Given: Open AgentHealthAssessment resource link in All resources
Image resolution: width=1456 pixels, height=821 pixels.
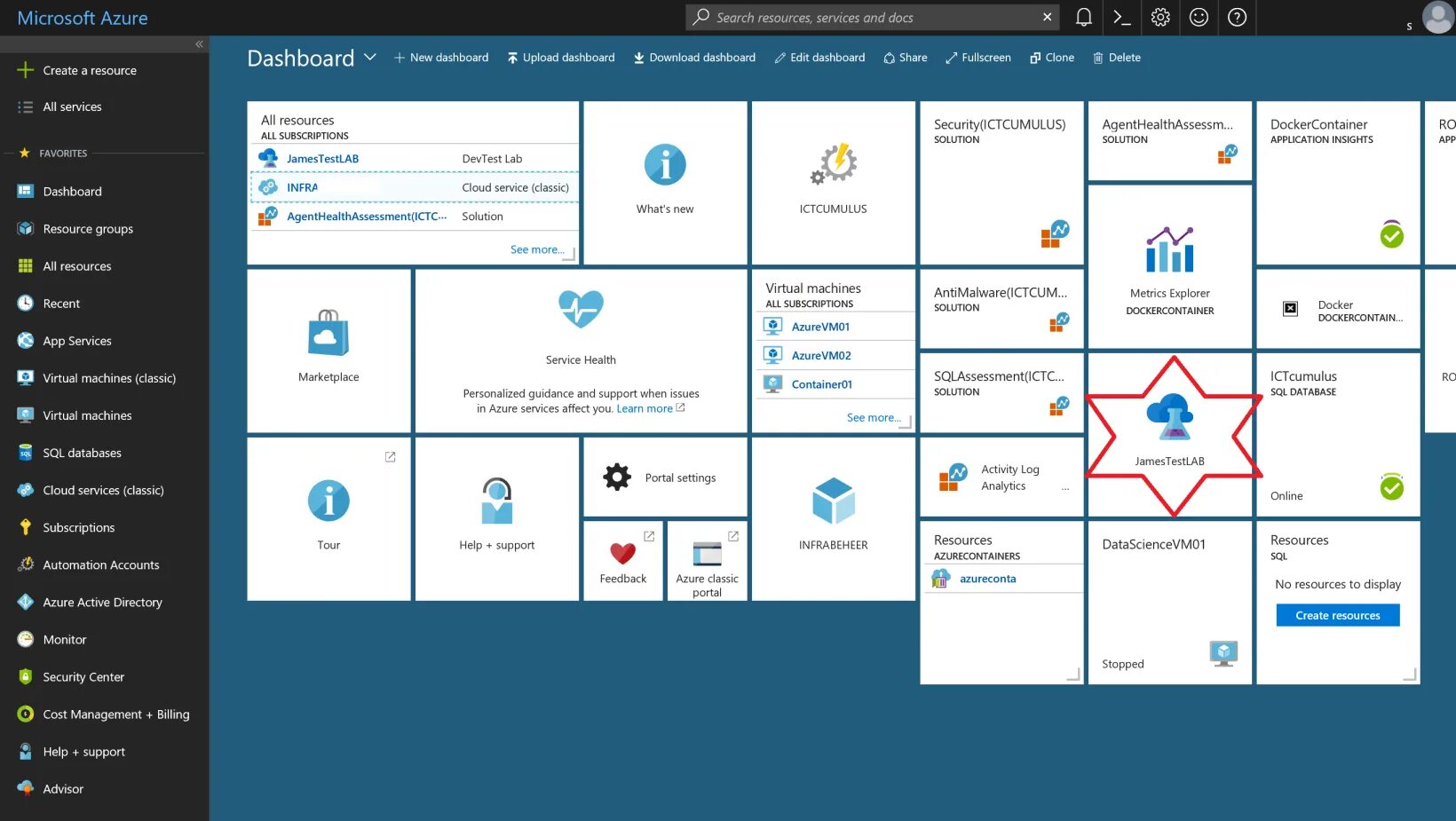Looking at the screenshot, I should [x=367, y=217].
